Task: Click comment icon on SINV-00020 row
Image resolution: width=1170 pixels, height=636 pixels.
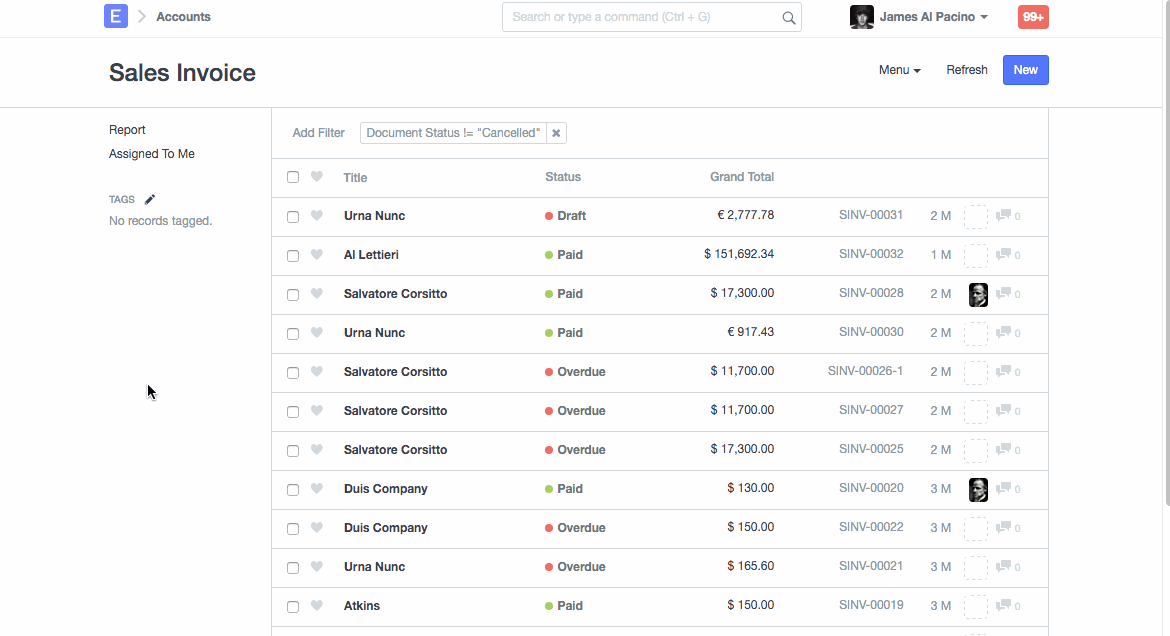Action: tap(1004, 489)
